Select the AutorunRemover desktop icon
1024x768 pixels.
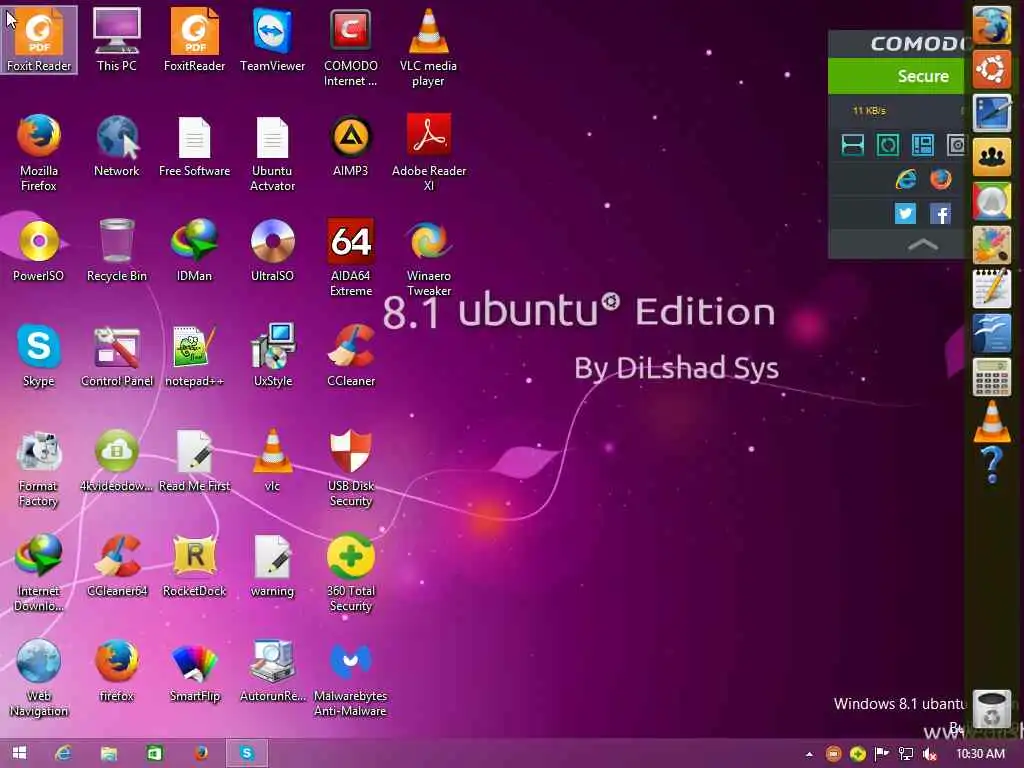point(272,671)
